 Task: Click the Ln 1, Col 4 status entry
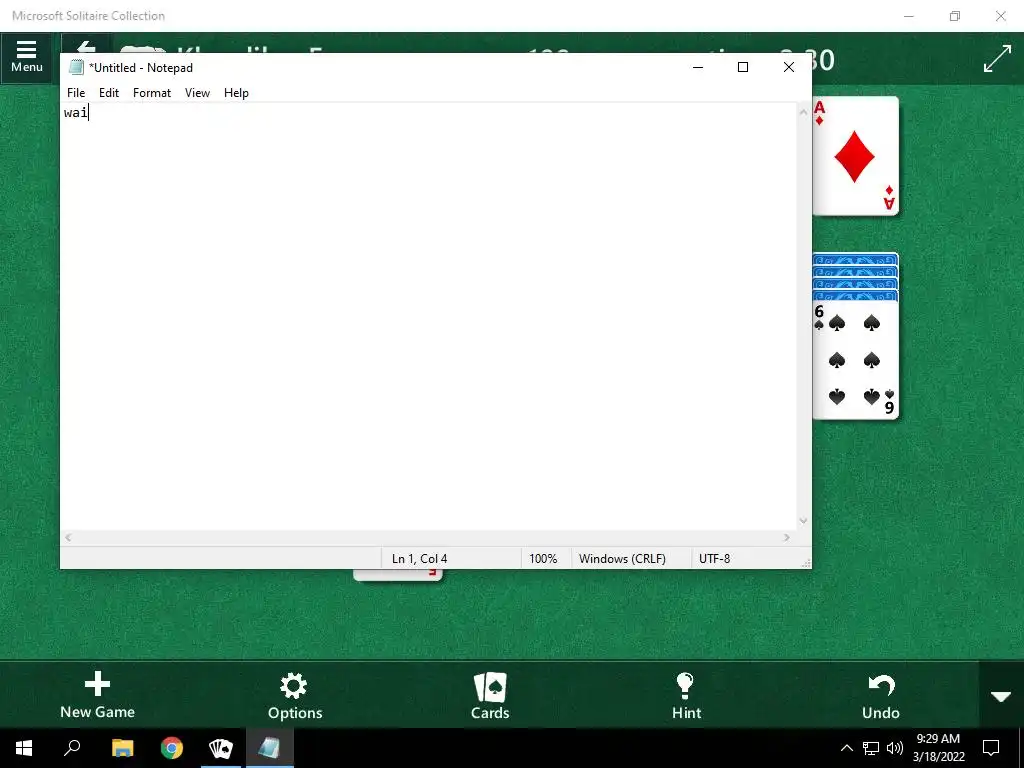click(419, 558)
